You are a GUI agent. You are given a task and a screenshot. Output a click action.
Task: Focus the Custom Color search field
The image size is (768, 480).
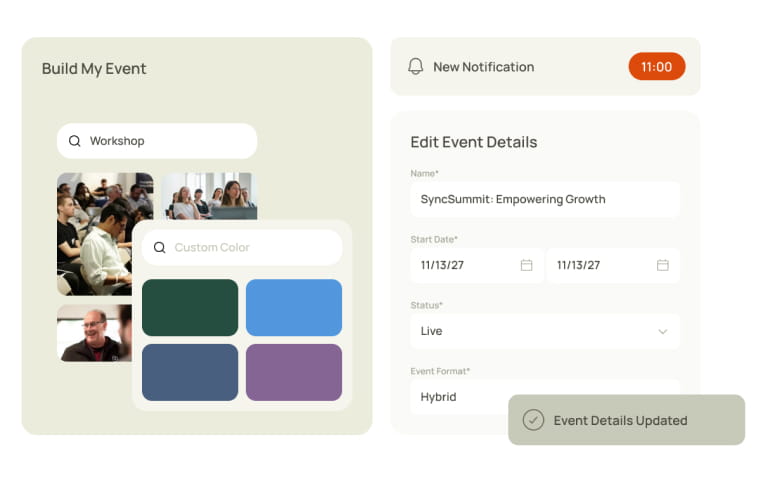coord(242,247)
